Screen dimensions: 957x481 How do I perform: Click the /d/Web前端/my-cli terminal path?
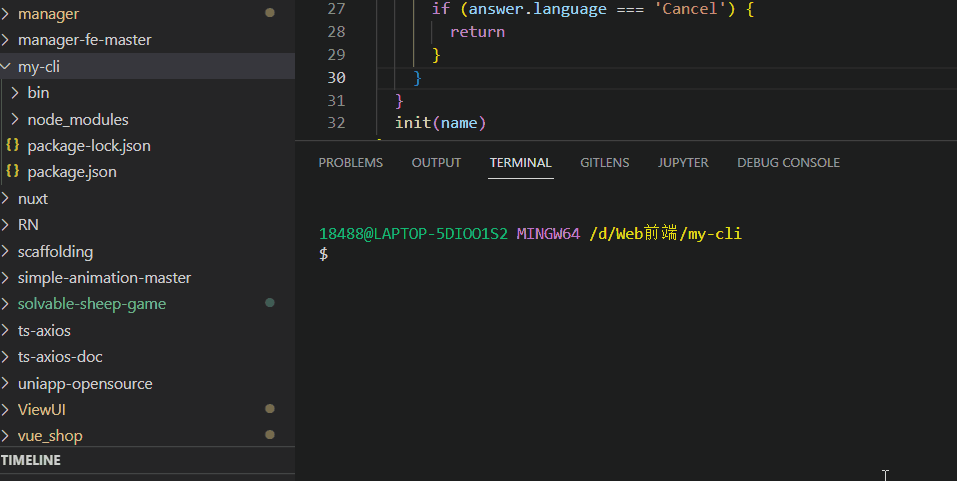(x=665, y=234)
